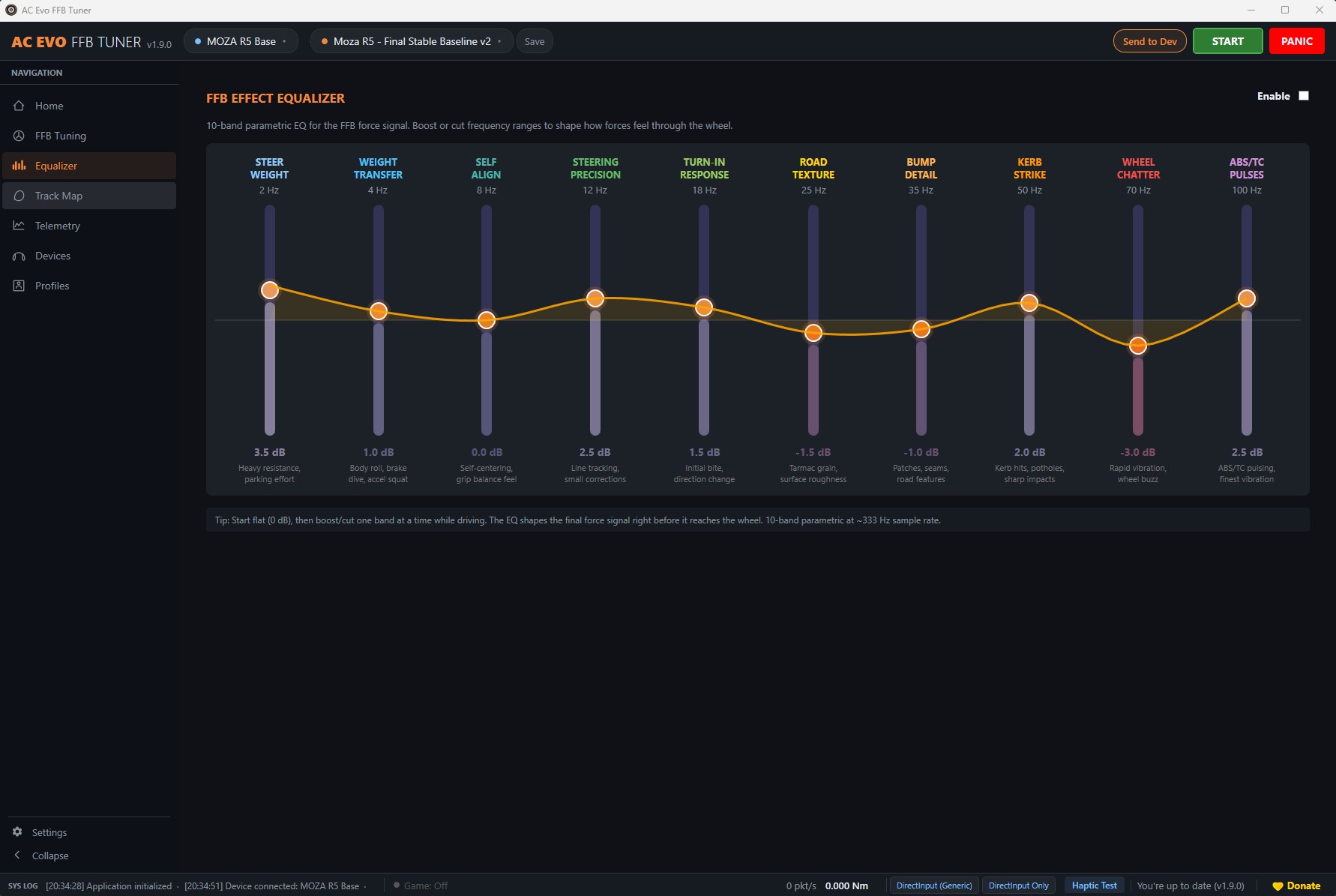The width and height of the screenshot is (1336, 896).
Task: Click the Profiles person icon
Action: click(19, 286)
